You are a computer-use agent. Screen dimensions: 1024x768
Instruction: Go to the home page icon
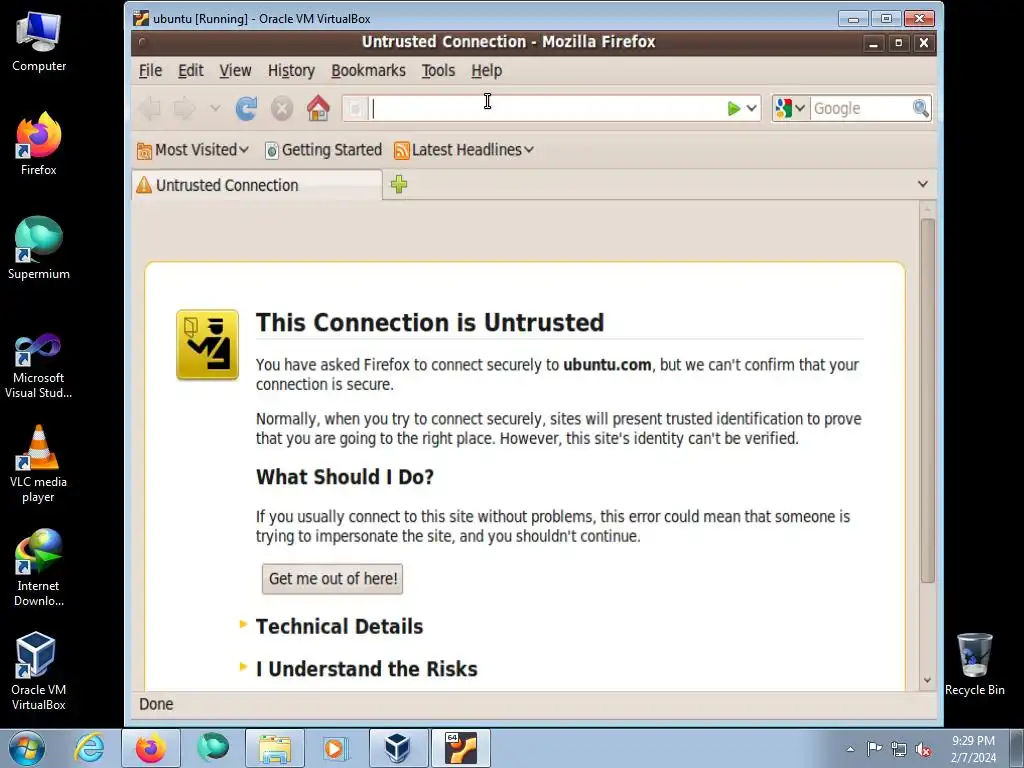pyautogui.click(x=318, y=108)
